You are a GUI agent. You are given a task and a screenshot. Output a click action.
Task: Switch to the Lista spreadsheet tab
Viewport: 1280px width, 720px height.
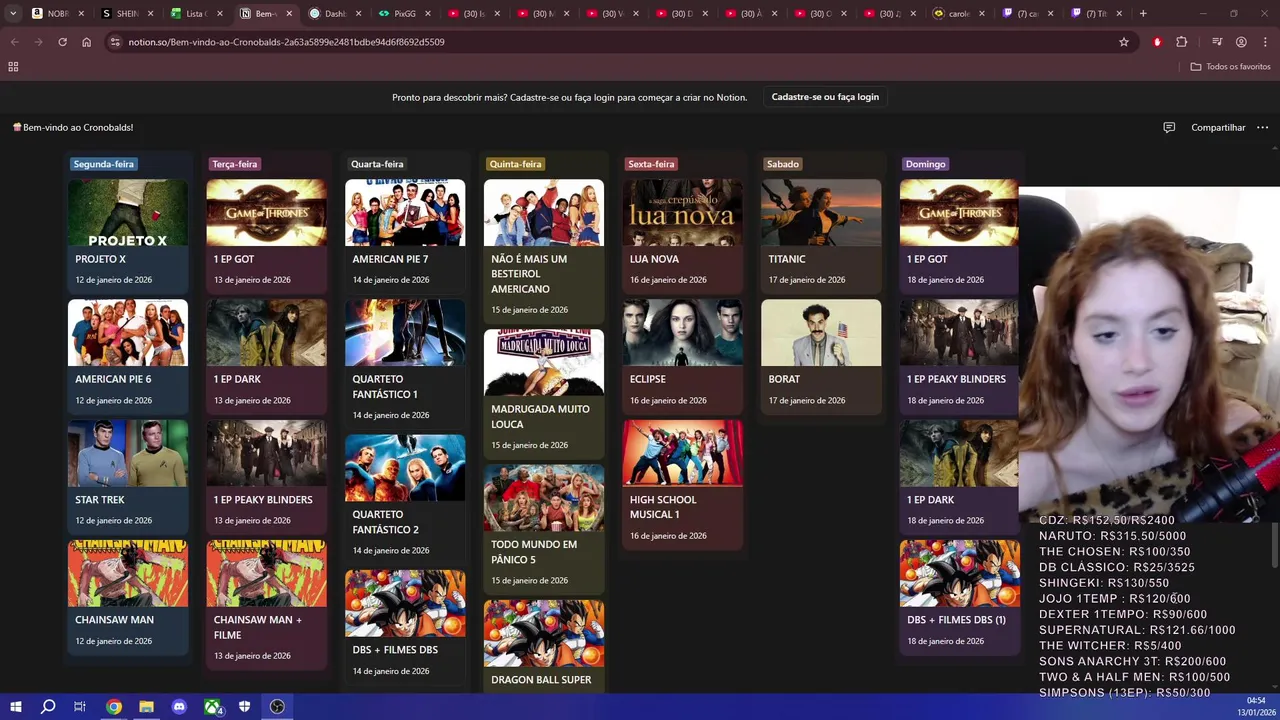(195, 14)
